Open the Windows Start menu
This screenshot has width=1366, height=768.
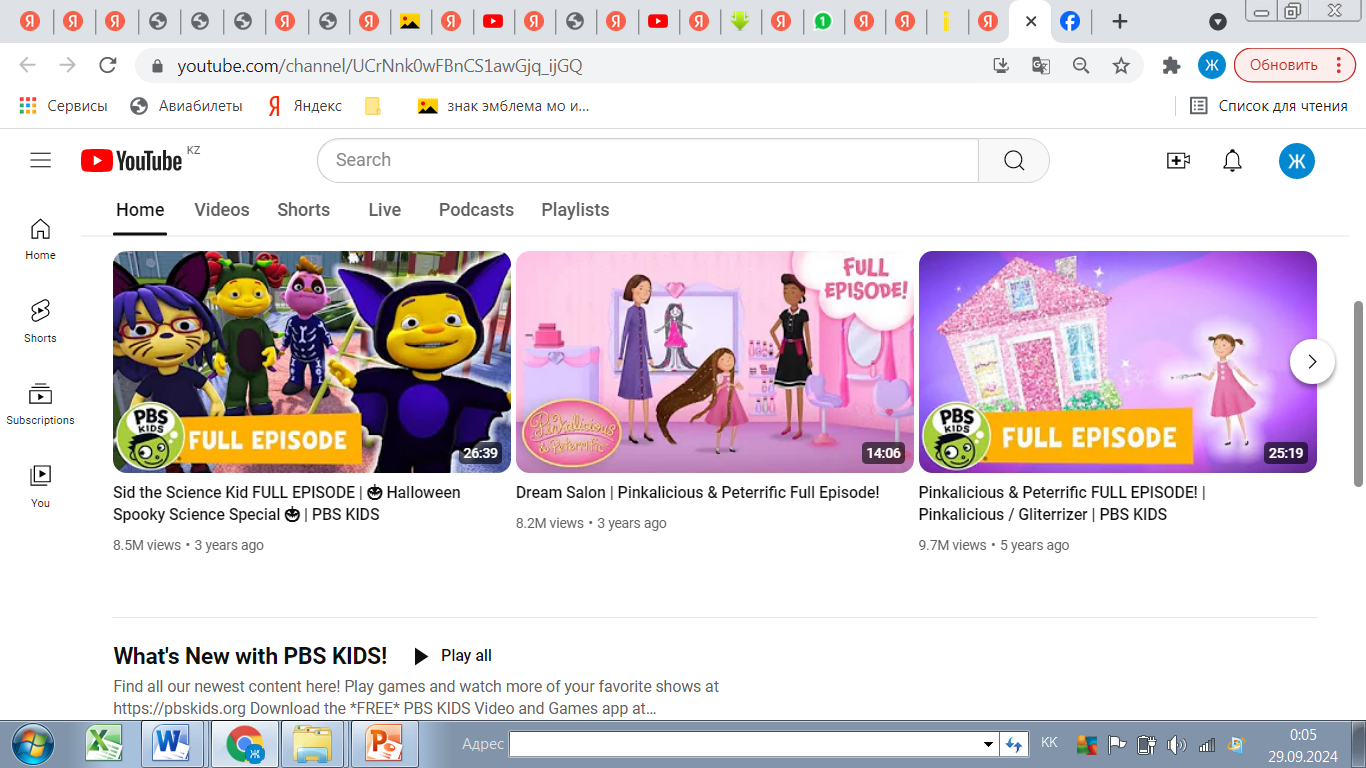point(32,744)
